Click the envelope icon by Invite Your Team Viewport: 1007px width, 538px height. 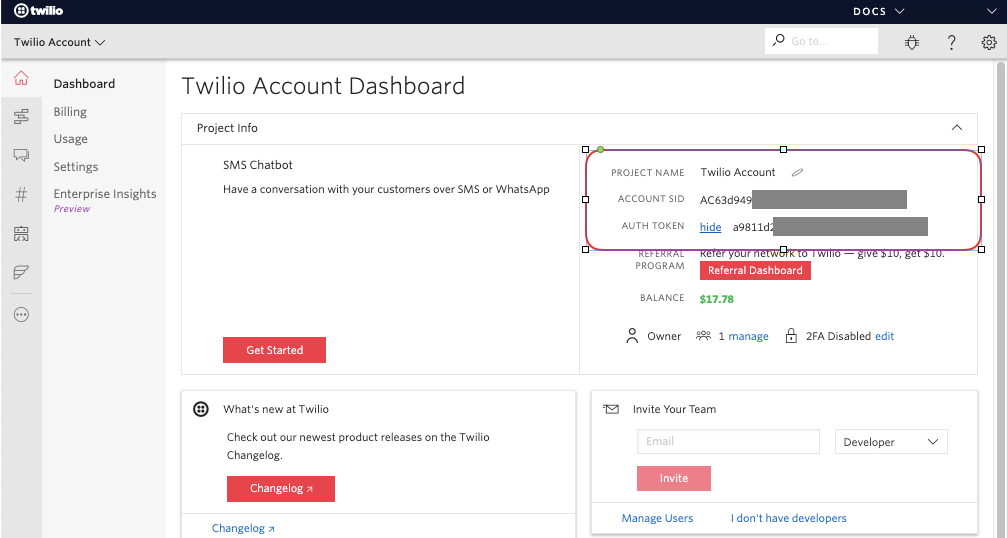[611, 409]
